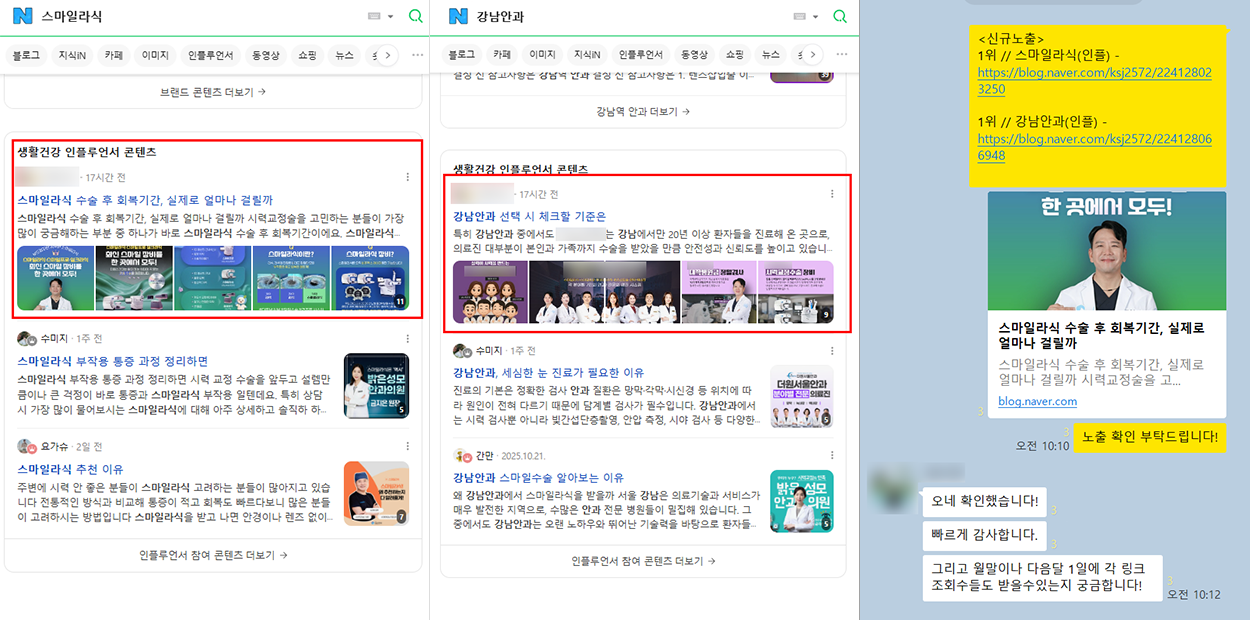The image size is (1250, 620).
Task: Open options menu for 강남안과 선택 기준 post
Action: [x=832, y=193]
